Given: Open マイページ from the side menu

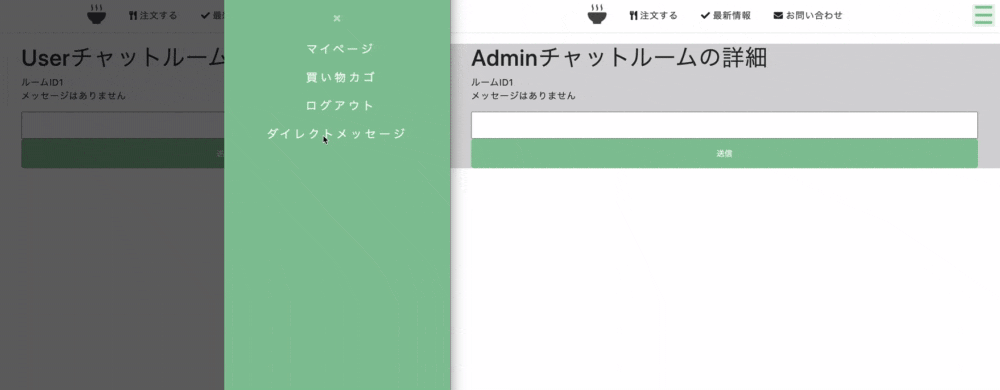Looking at the screenshot, I should [x=339, y=49].
